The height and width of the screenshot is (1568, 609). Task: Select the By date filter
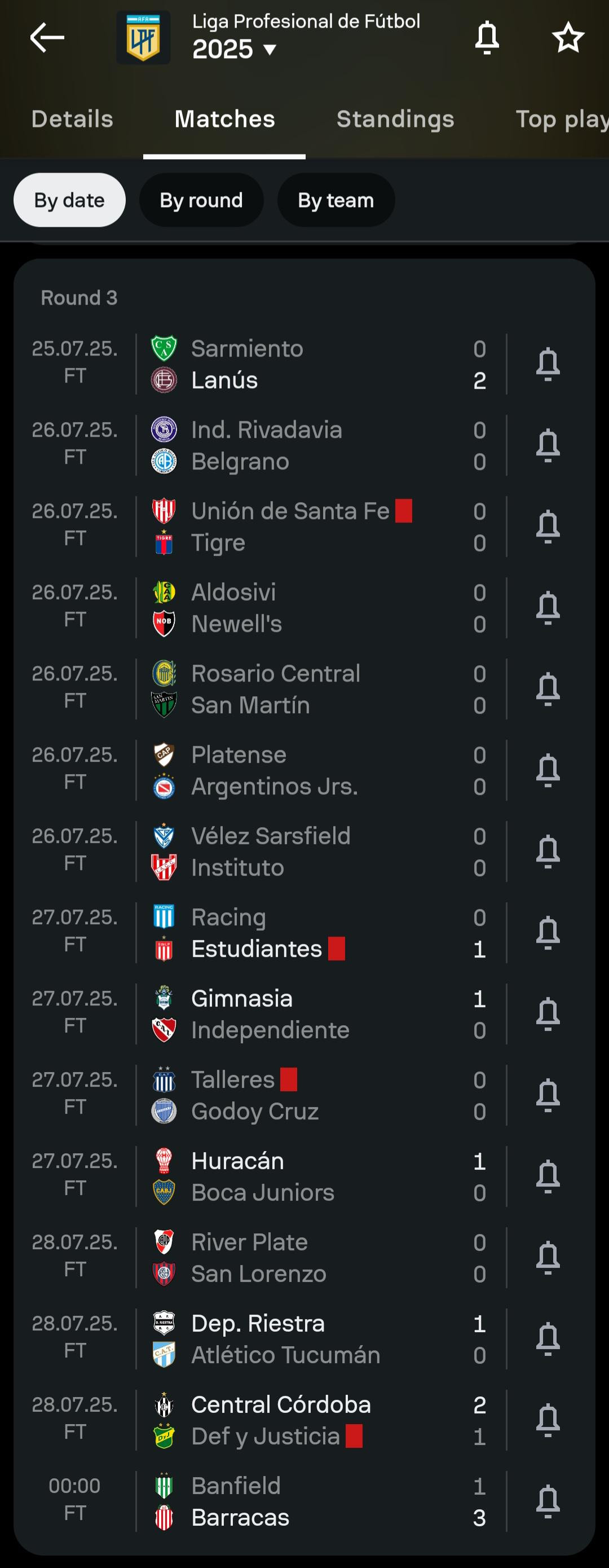[69, 200]
